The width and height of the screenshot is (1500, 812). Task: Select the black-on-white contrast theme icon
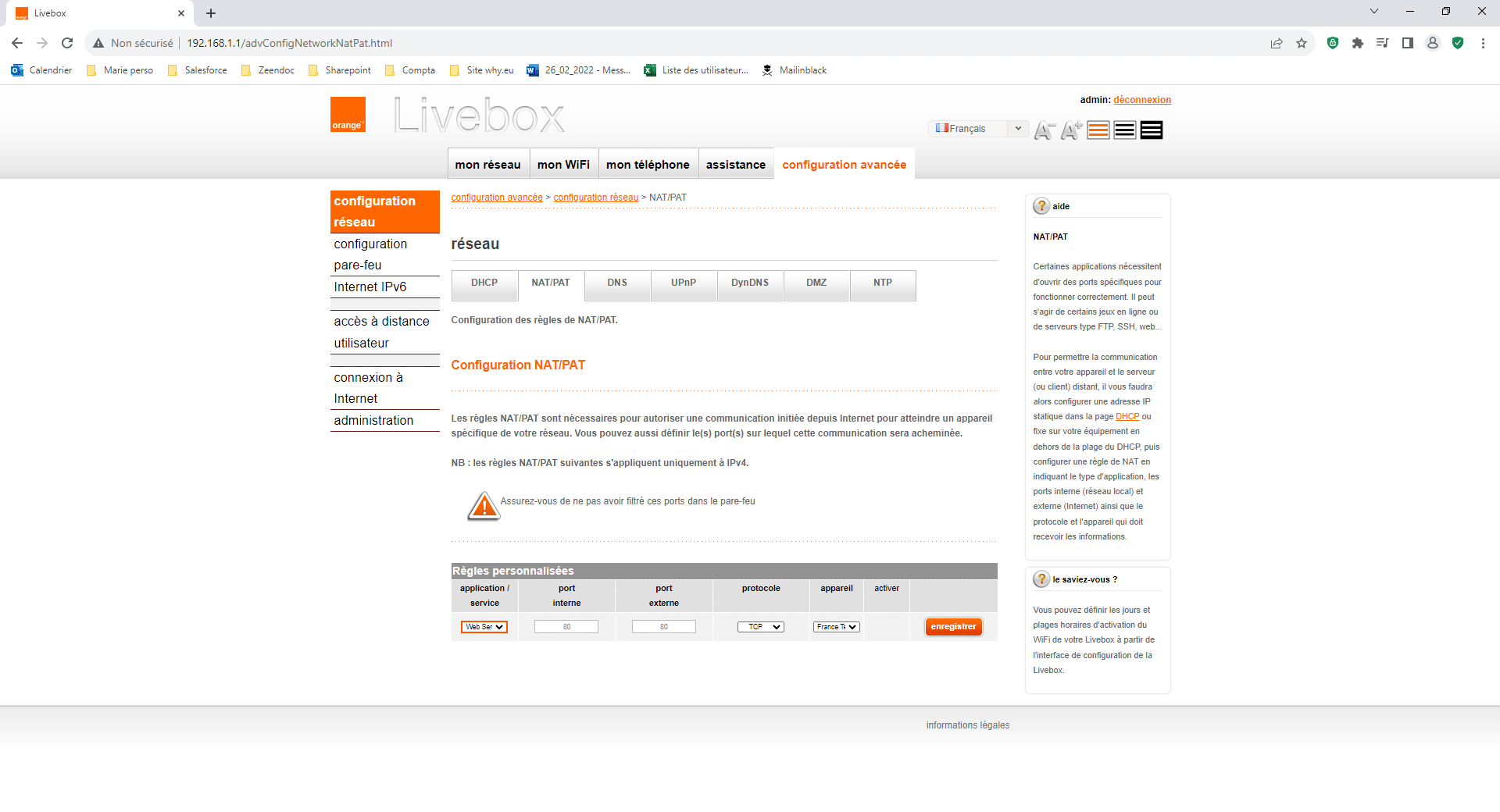[x=1125, y=130]
